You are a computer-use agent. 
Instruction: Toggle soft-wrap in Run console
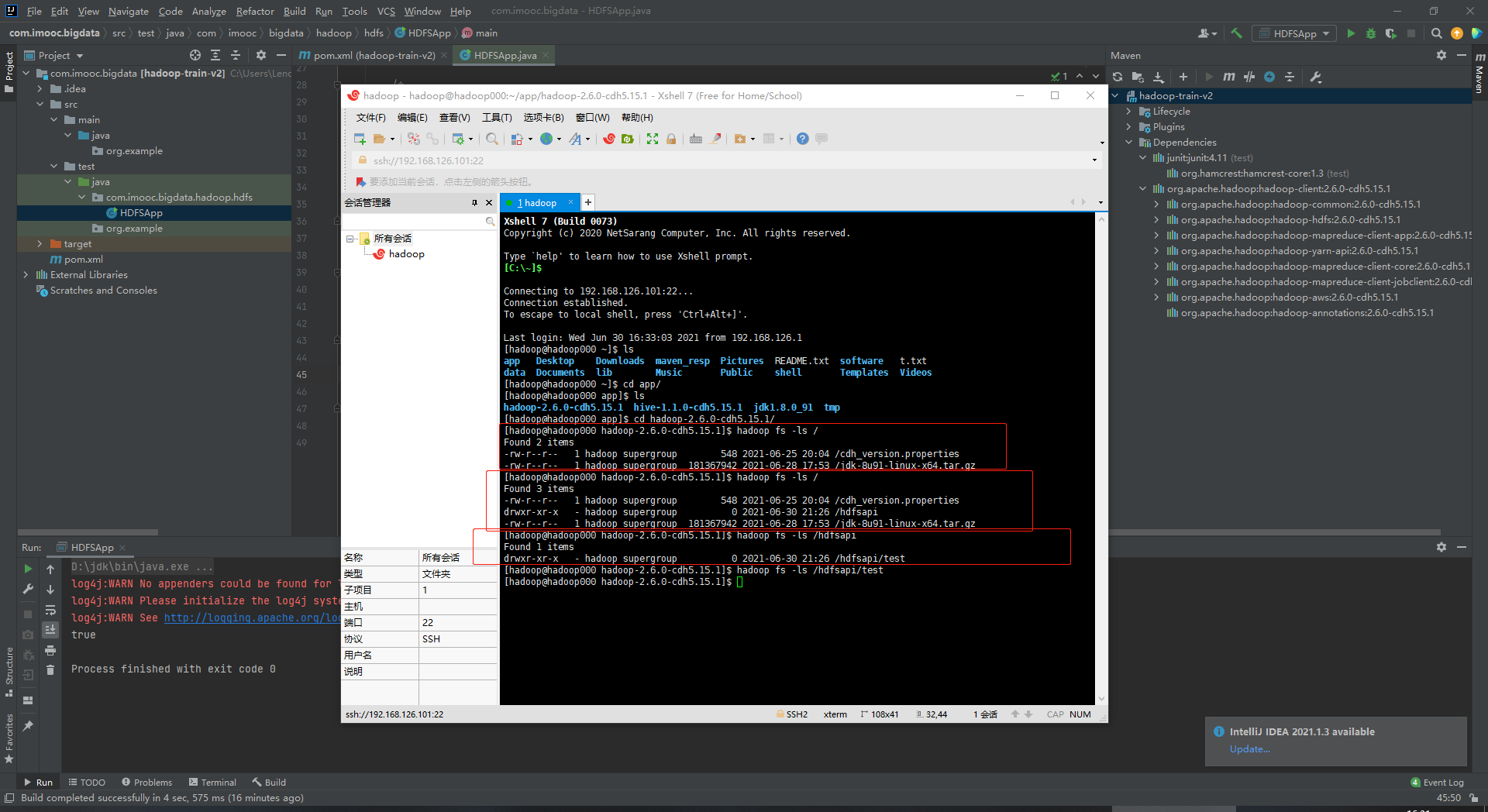[50, 610]
